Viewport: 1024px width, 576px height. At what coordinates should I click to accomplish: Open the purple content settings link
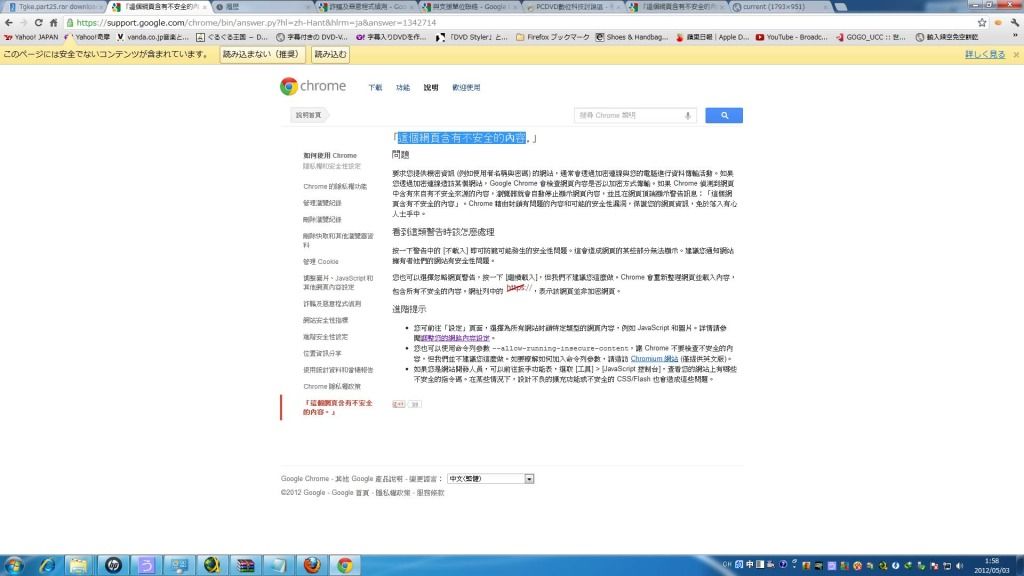(x=455, y=338)
